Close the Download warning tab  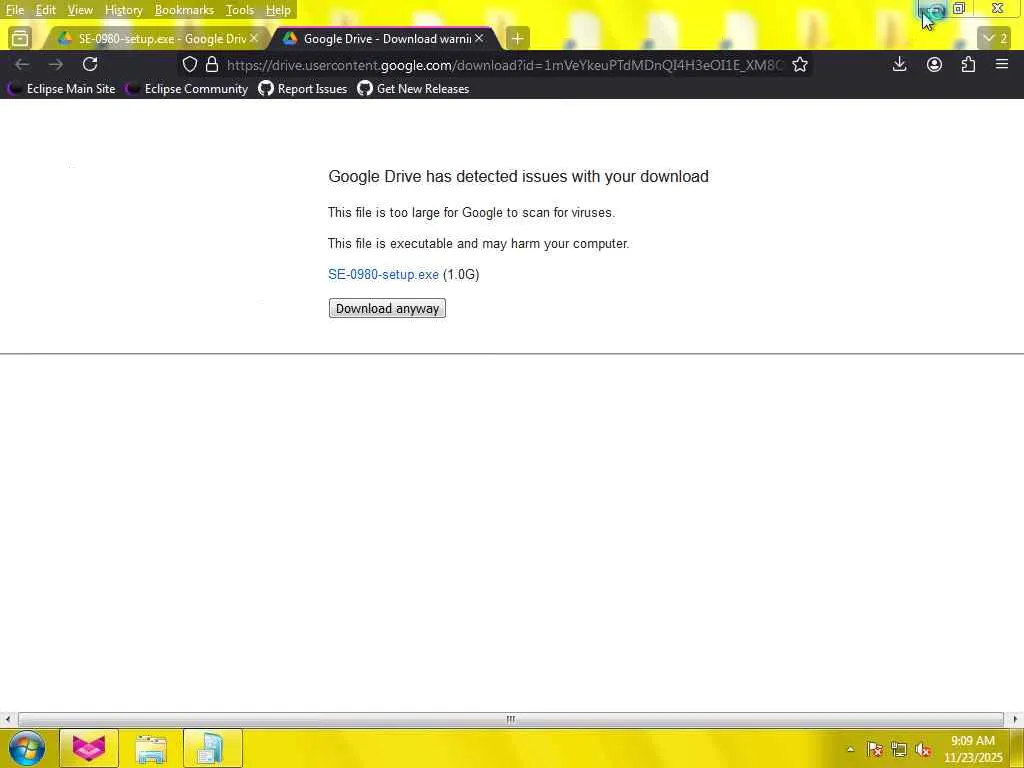[x=479, y=39]
